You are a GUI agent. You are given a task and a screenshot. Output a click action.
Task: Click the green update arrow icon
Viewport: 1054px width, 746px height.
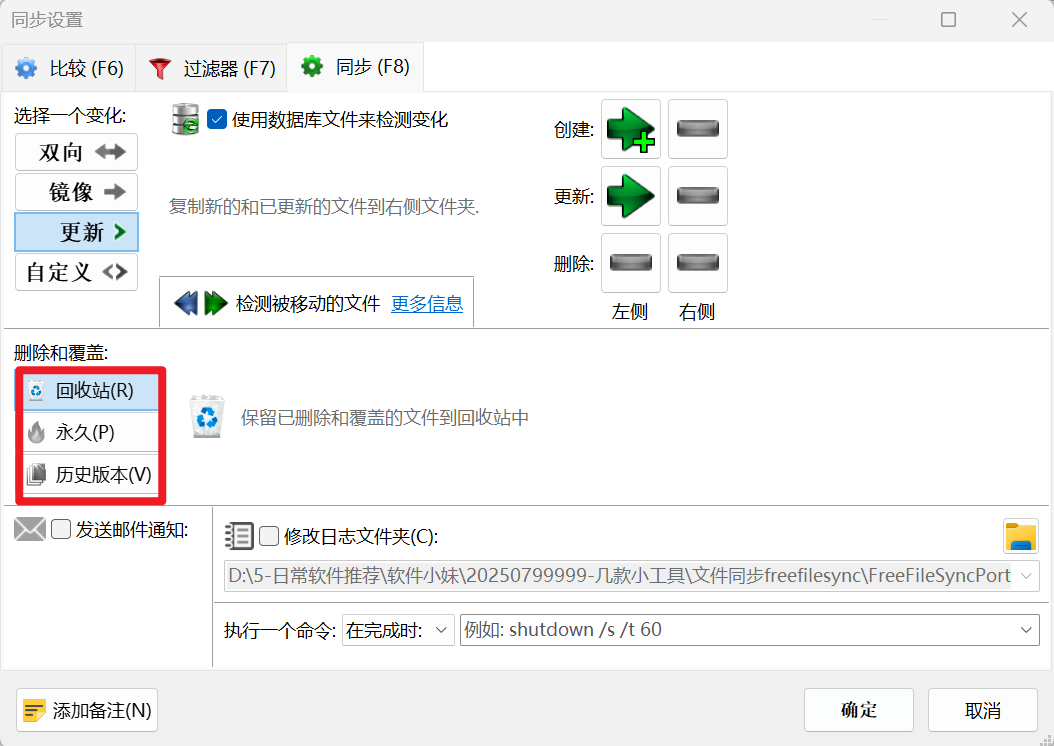pos(629,196)
